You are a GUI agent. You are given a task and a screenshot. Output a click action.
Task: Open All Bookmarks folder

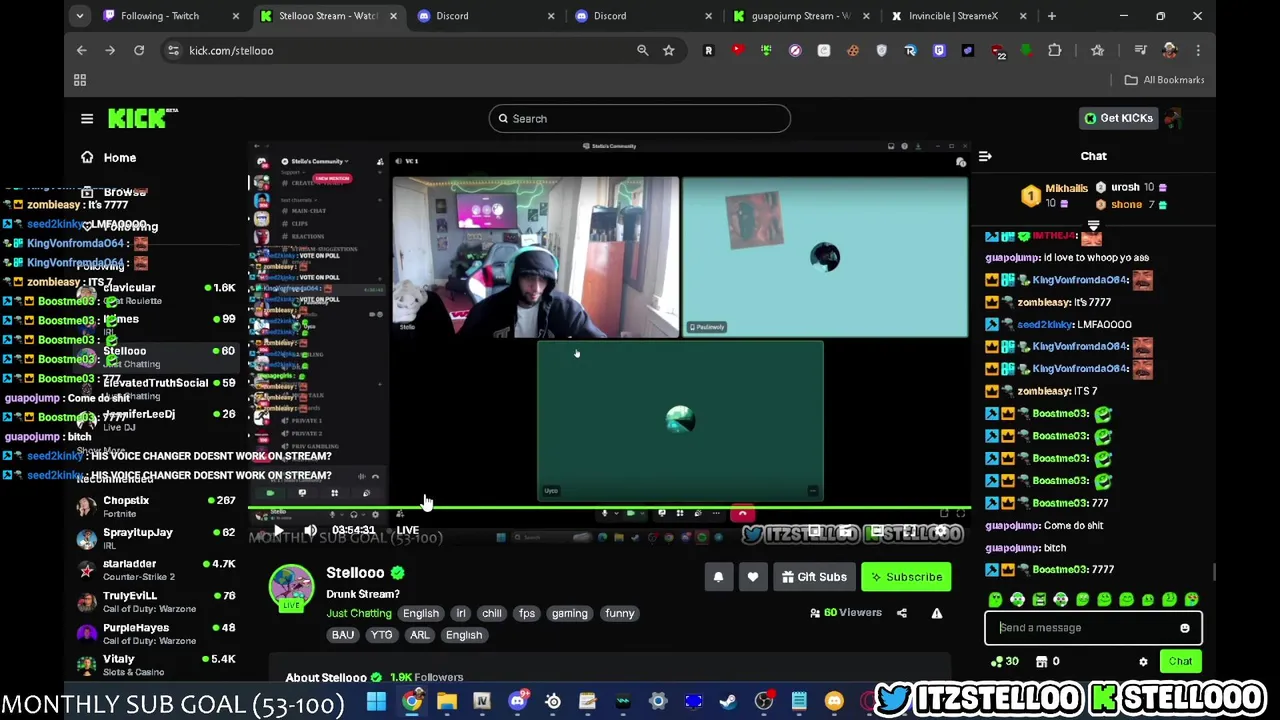tap(1164, 80)
